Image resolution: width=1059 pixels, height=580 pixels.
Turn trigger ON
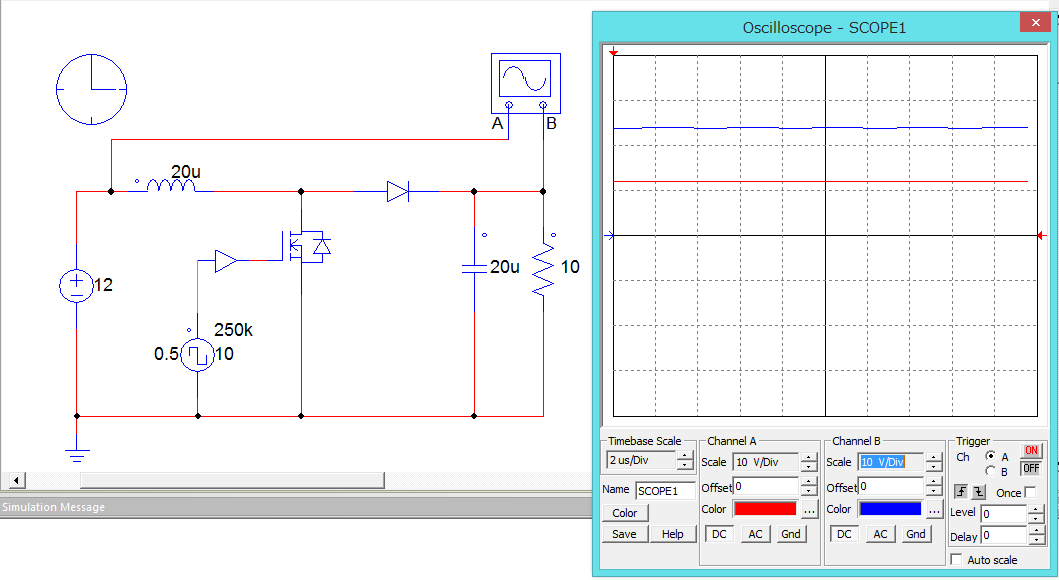pyautogui.click(x=1031, y=451)
